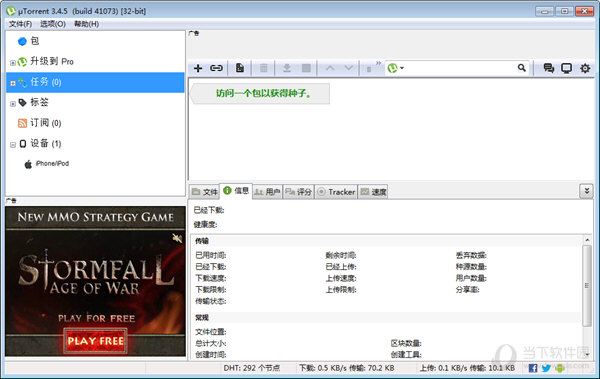Open the 选项(O) menu
This screenshot has width=600, height=379.
[53, 24]
